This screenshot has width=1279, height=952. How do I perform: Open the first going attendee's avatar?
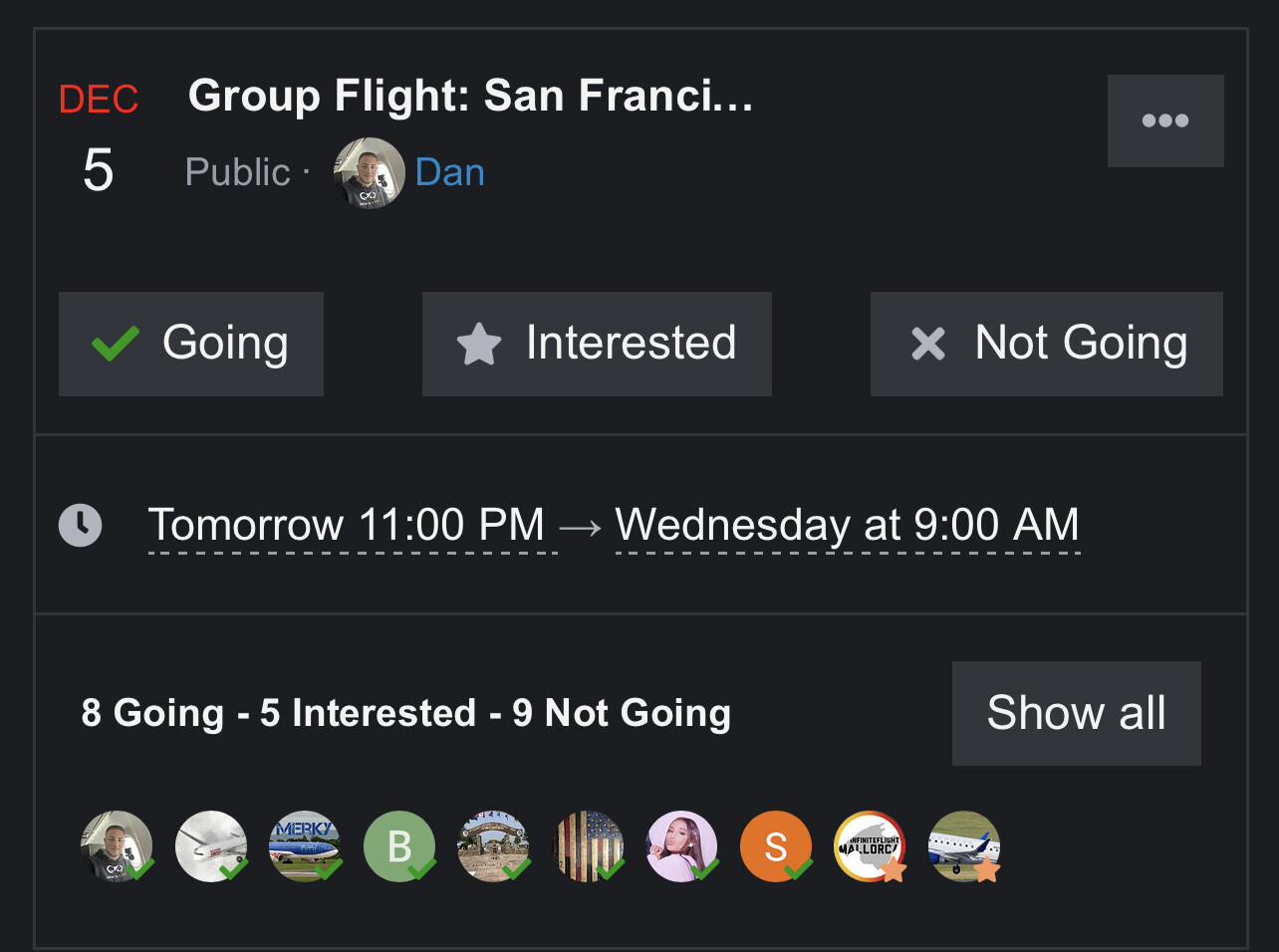117,846
